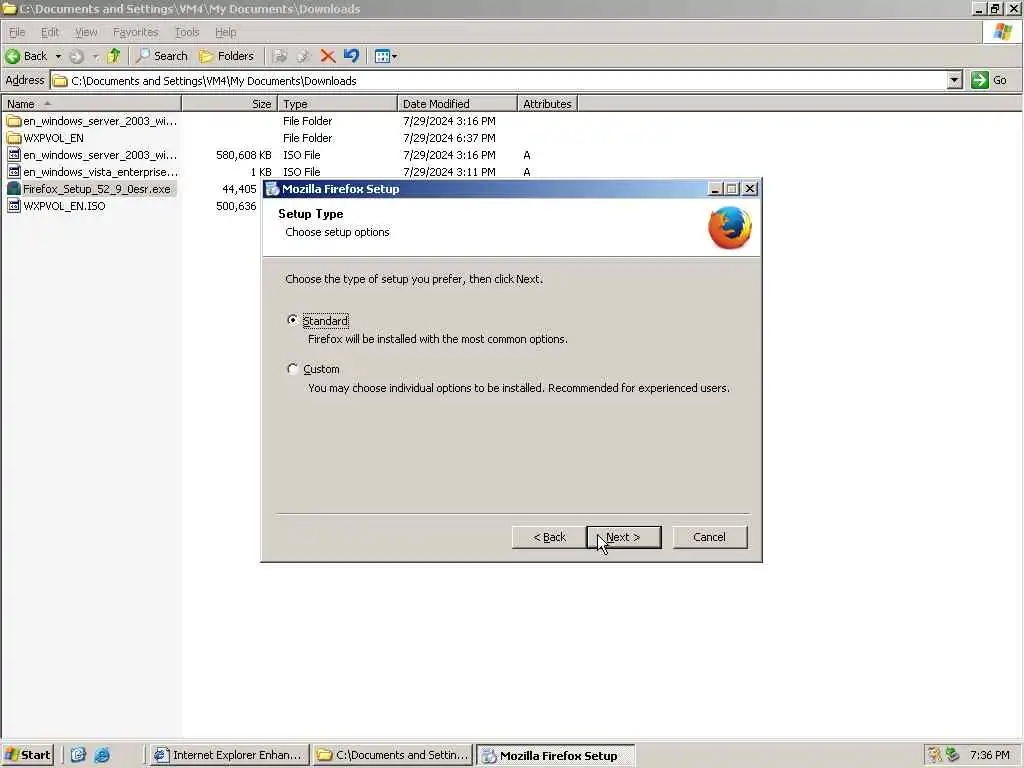Click the red Delete toolbar icon

coord(328,56)
